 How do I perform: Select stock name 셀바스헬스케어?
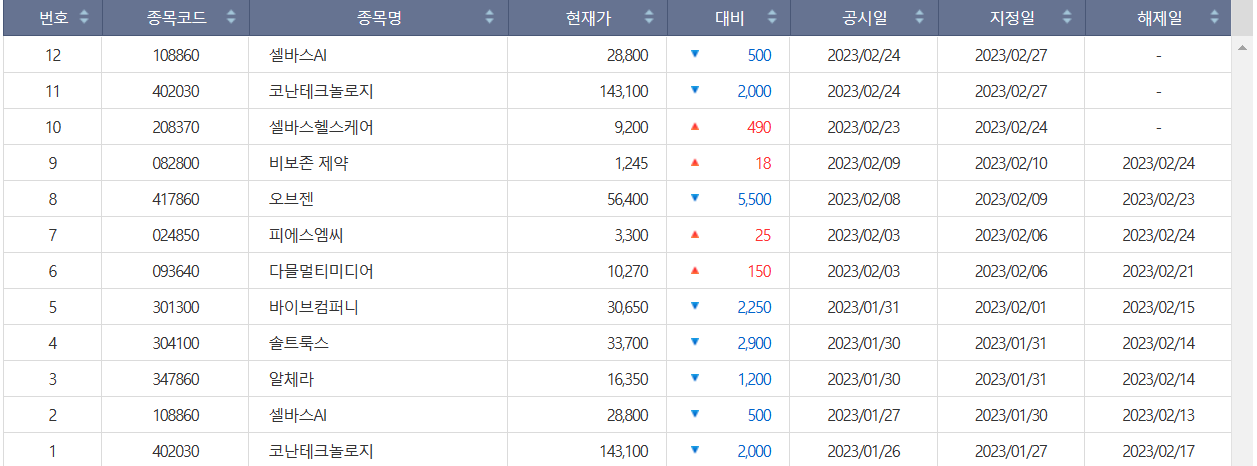click(x=322, y=127)
